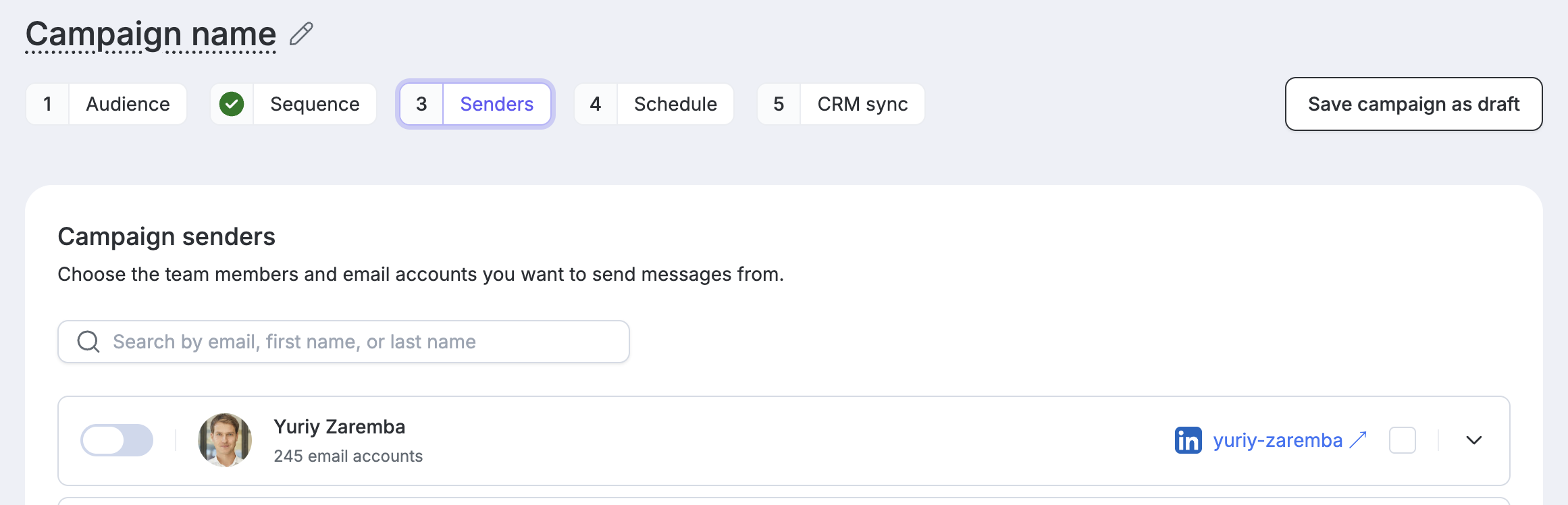Click Yuriy Zaremba's profile photo
Screen dimensions: 1568x505
[225, 440]
